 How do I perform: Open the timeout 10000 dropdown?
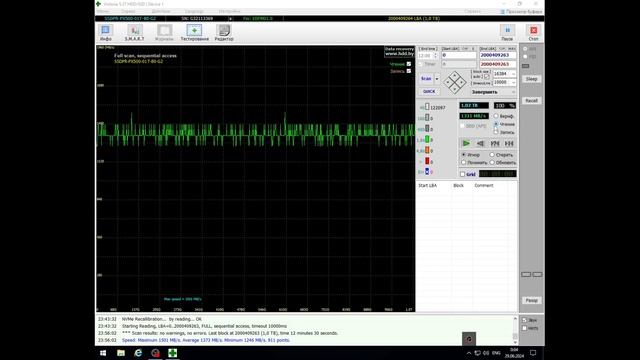coord(513,82)
